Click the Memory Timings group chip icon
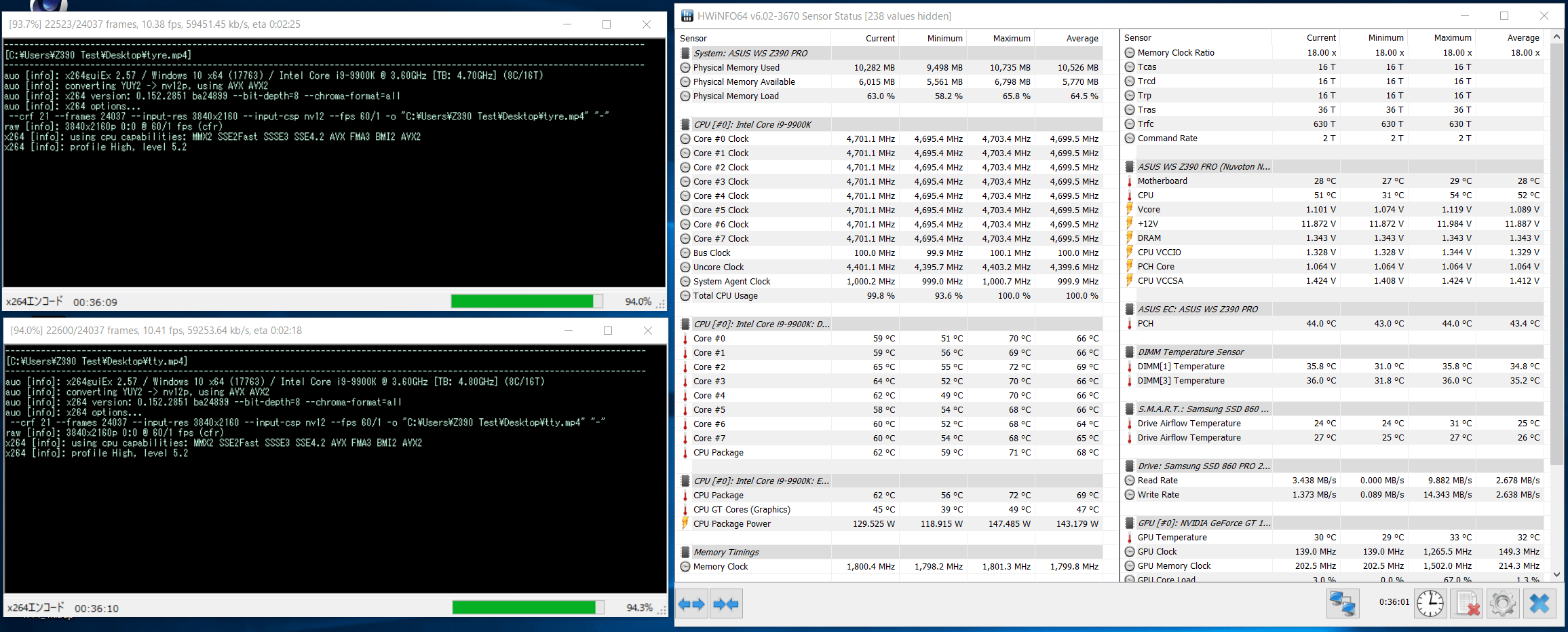The image size is (1568, 632). [x=685, y=552]
